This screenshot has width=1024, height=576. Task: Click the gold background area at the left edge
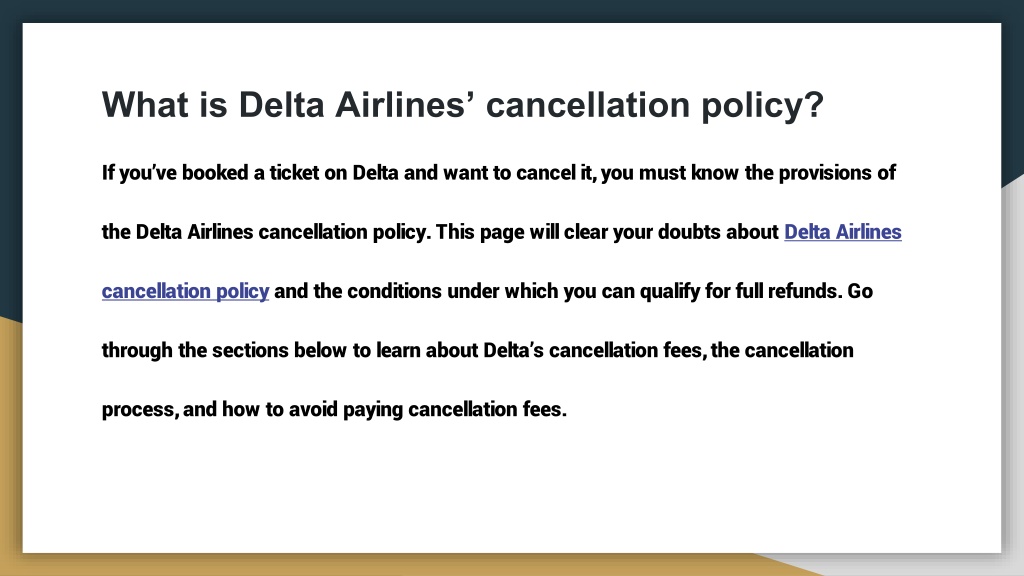click(10, 444)
